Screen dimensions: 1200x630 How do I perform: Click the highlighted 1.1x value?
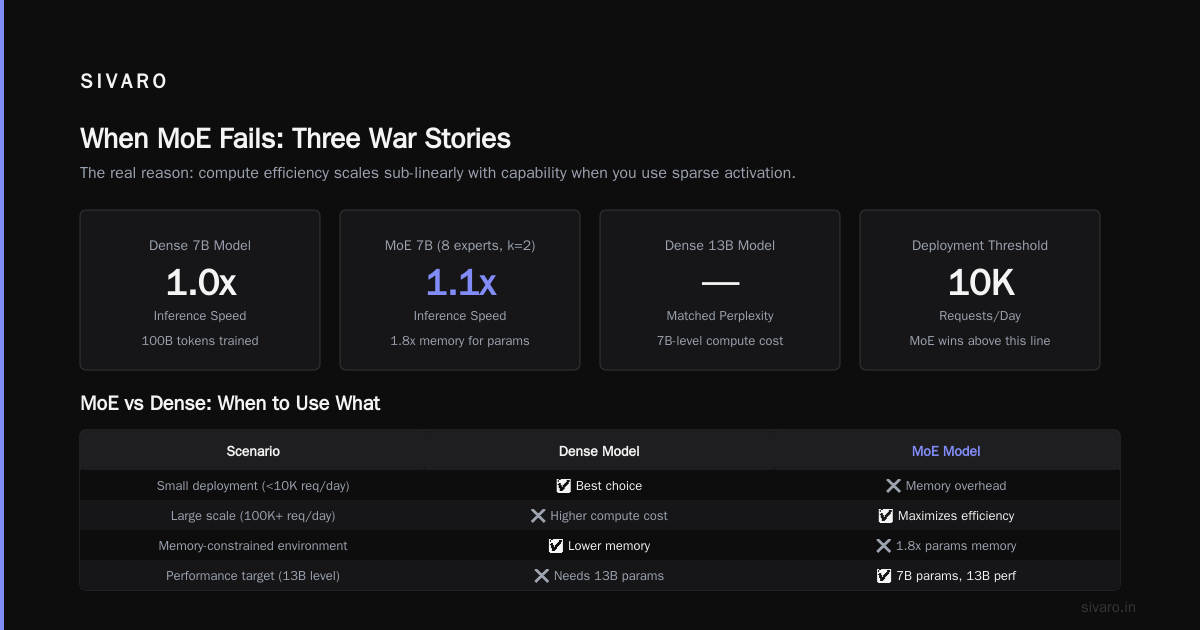pos(460,283)
